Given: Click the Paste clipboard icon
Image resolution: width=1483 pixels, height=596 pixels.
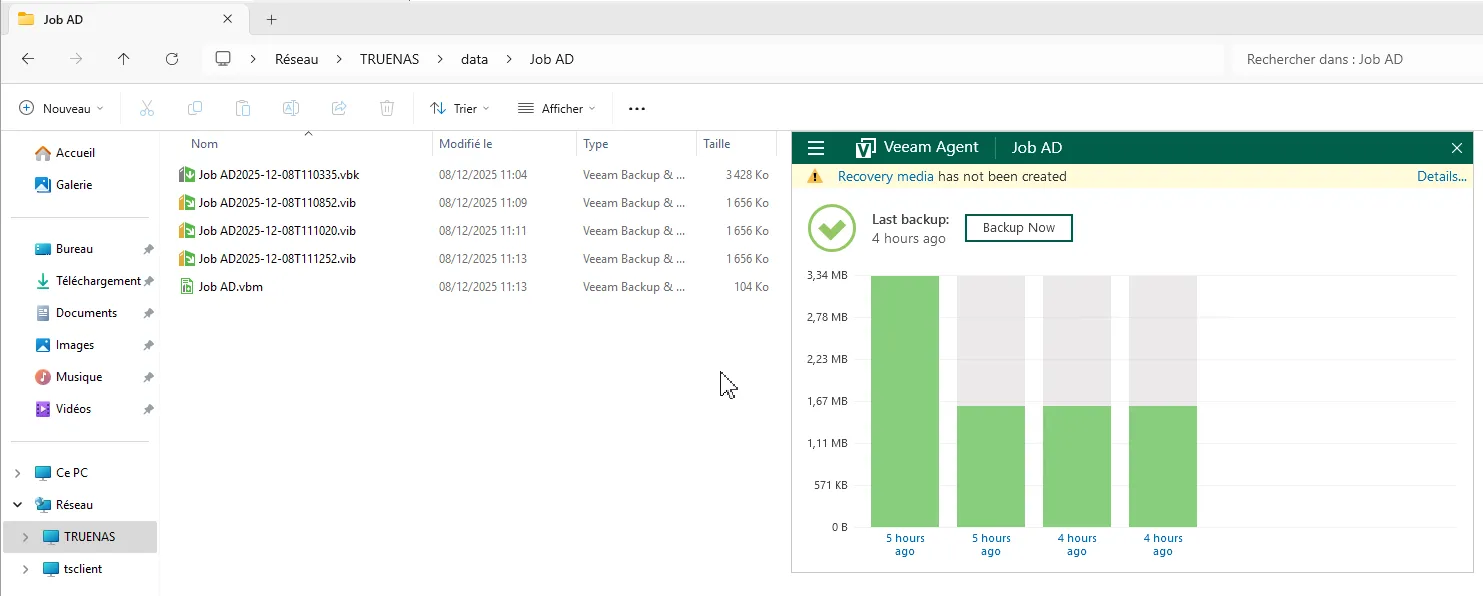Looking at the screenshot, I should pos(243,108).
